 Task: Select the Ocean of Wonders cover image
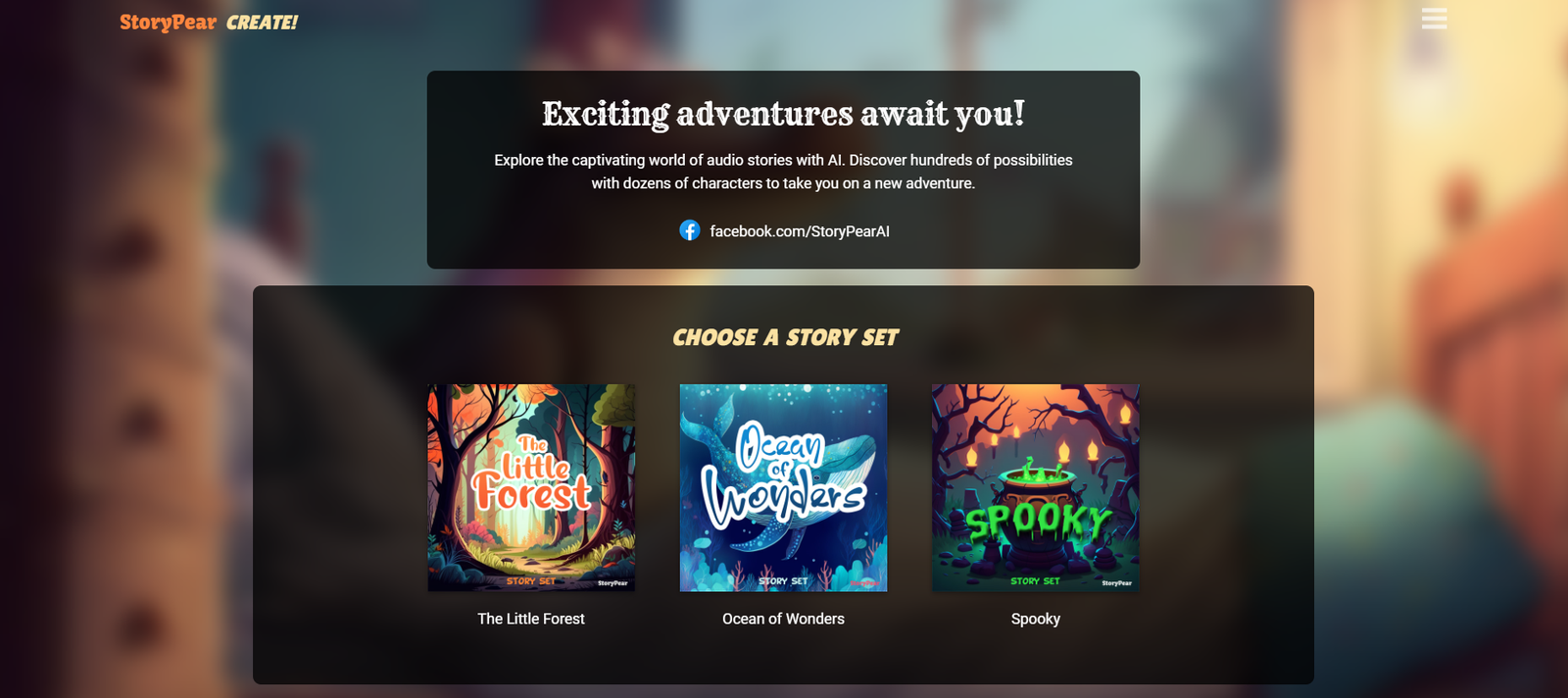pyautogui.click(x=783, y=487)
